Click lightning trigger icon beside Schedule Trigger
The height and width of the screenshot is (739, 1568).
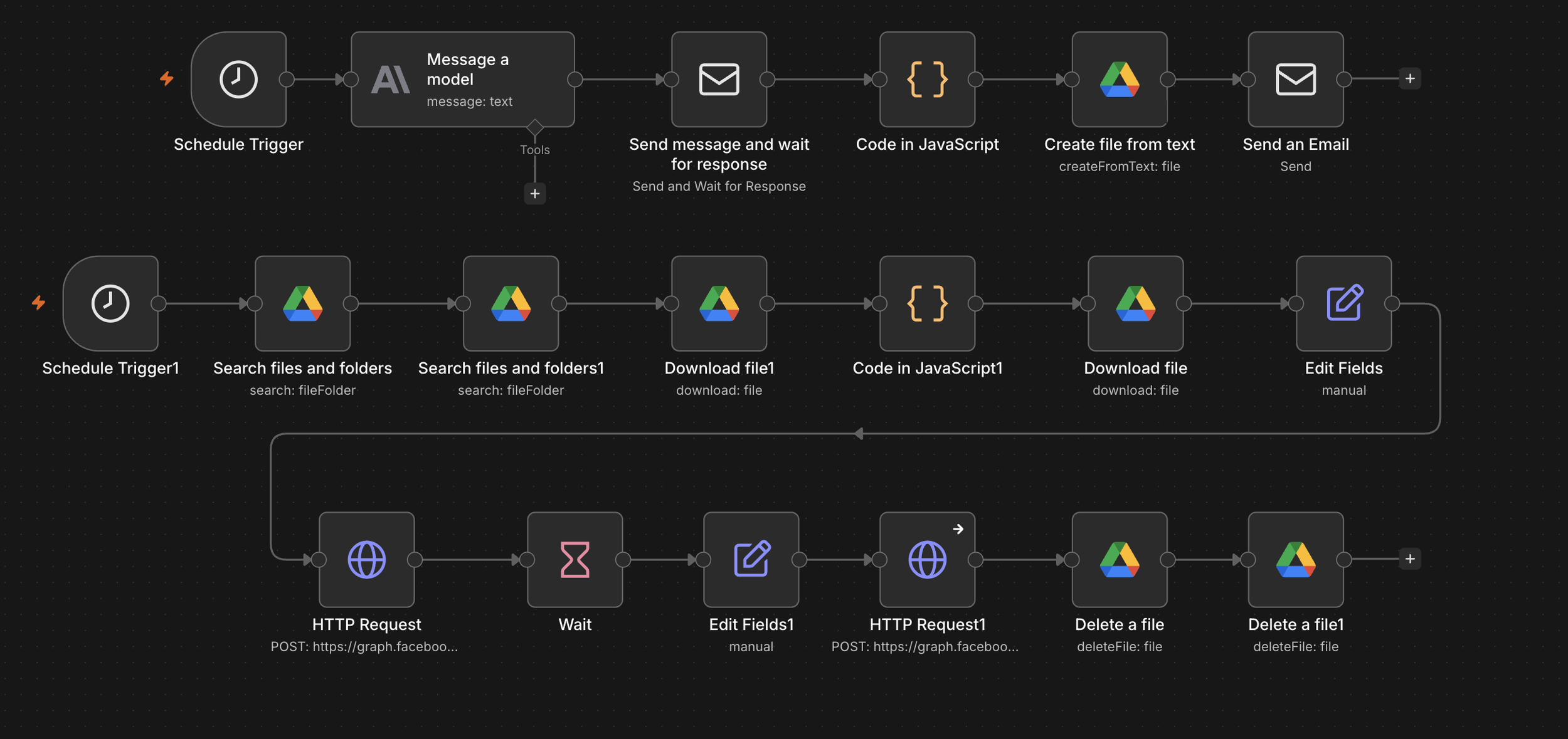[166, 78]
